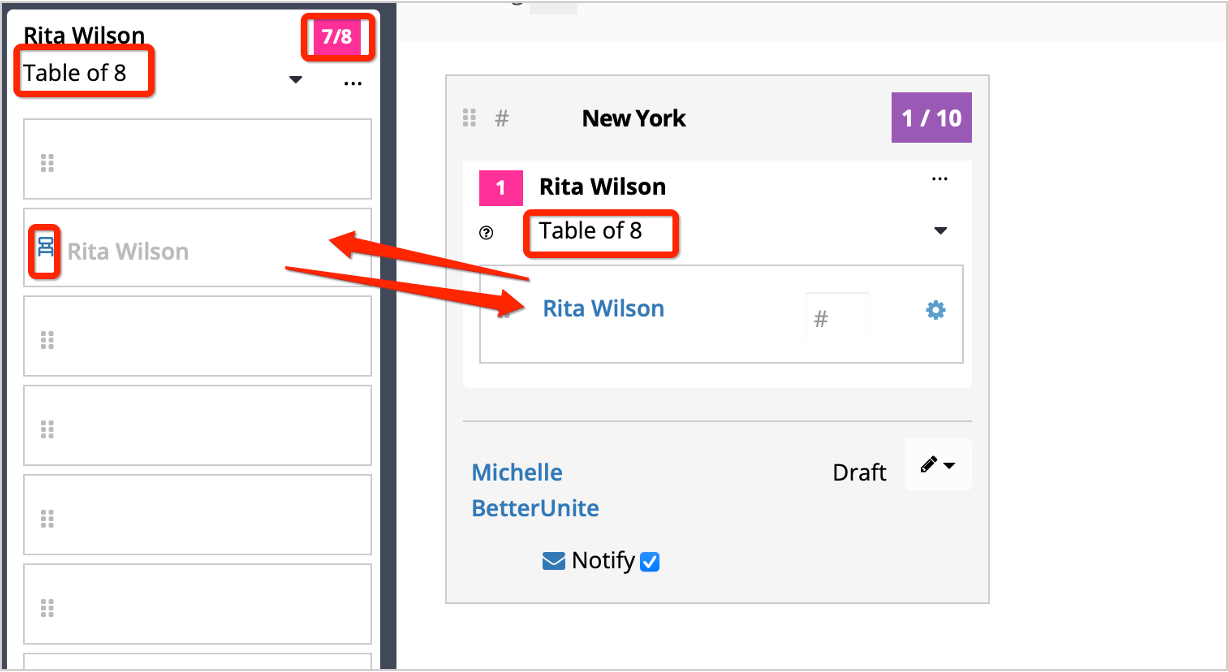Click the Rita Wilson guest link on card
This screenshot has height=672, width=1228.
pyautogui.click(x=603, y=309)
